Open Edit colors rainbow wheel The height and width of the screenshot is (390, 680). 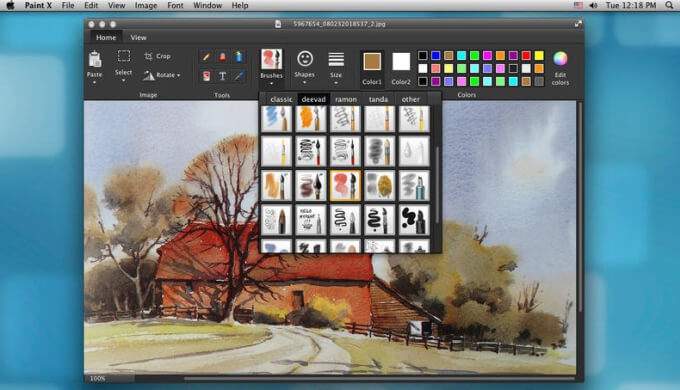560,59
